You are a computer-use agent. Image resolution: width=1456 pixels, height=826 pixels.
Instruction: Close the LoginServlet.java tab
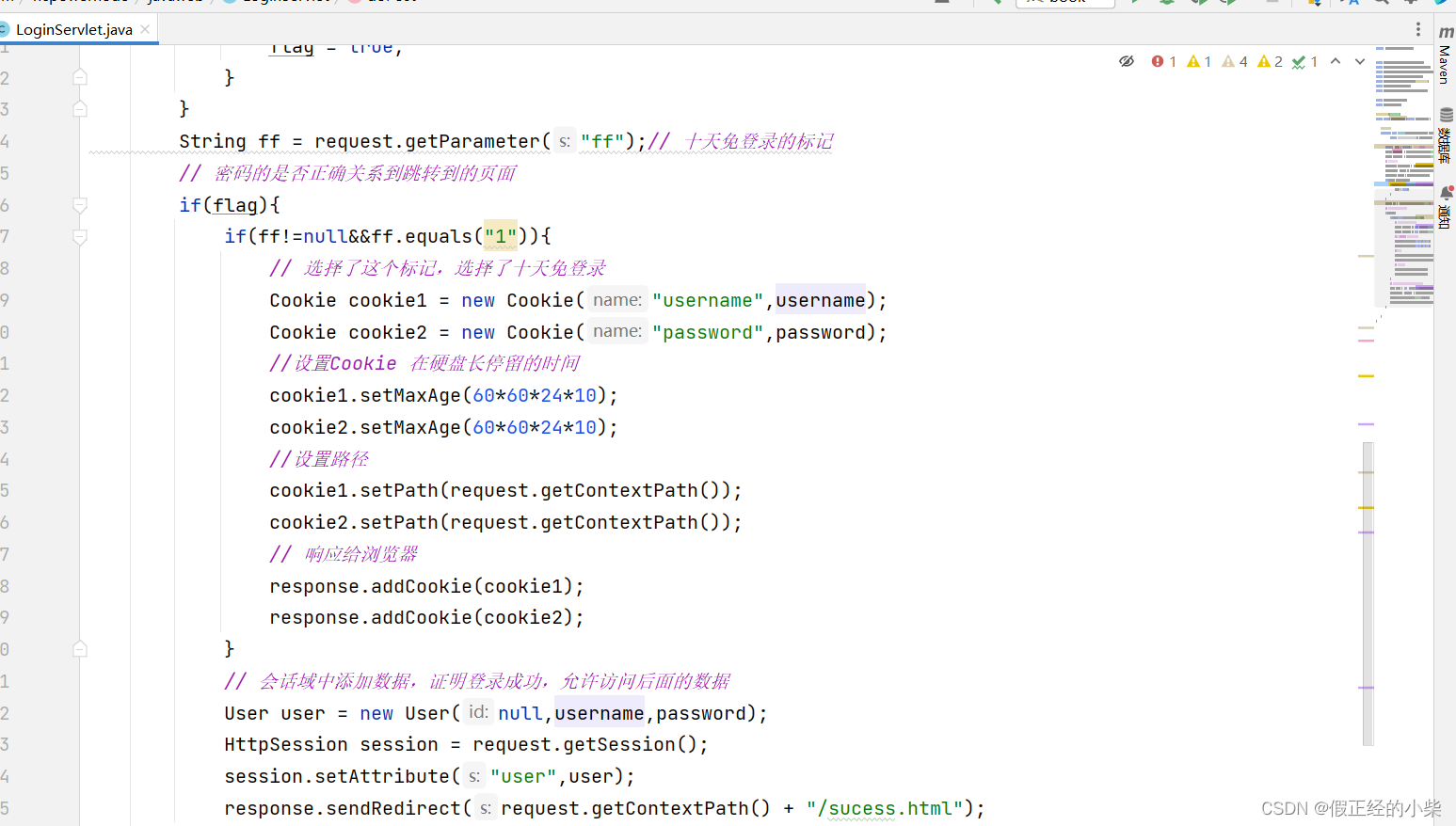tap(145, 29)
